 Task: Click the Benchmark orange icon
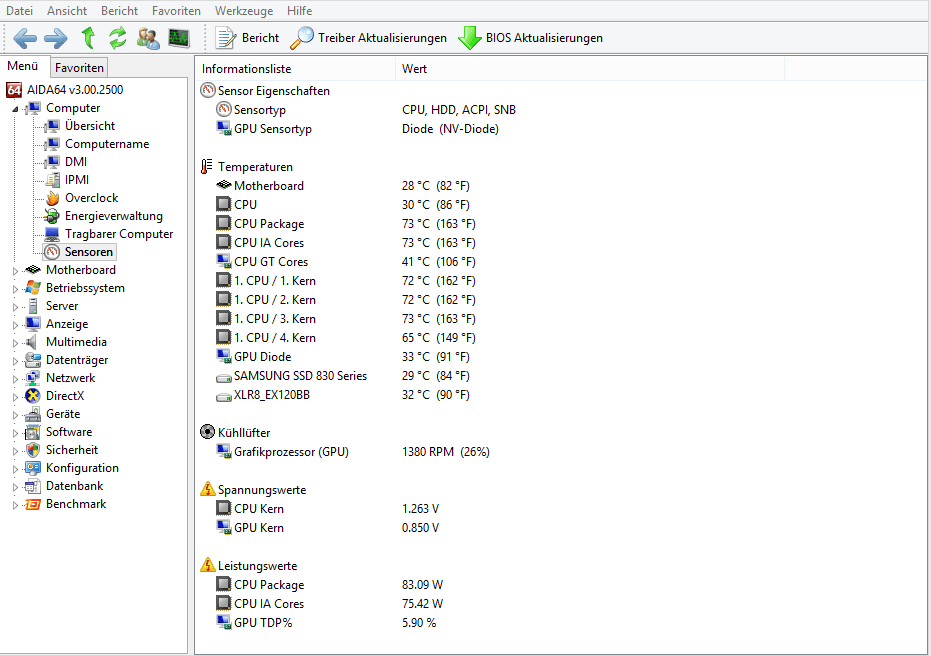33,504
